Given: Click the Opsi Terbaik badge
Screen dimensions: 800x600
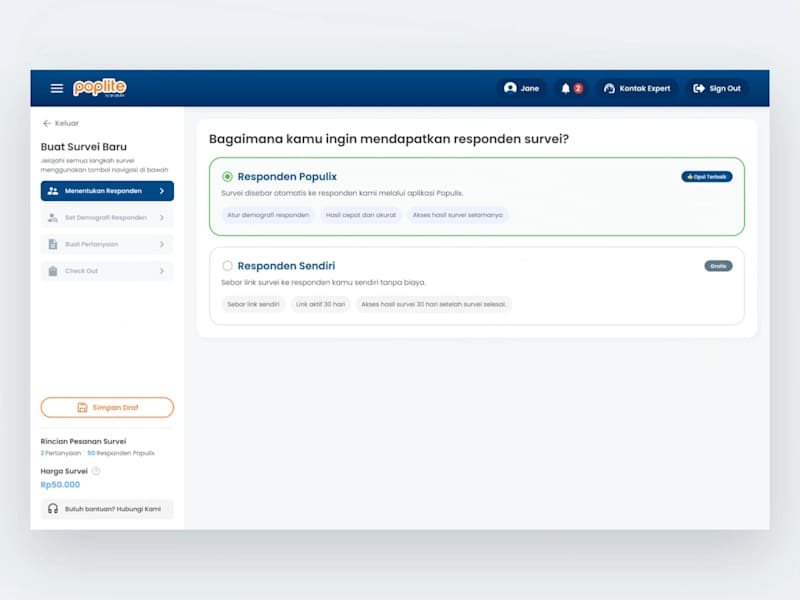Looking at the screenshot, I should tap(707, 177).
